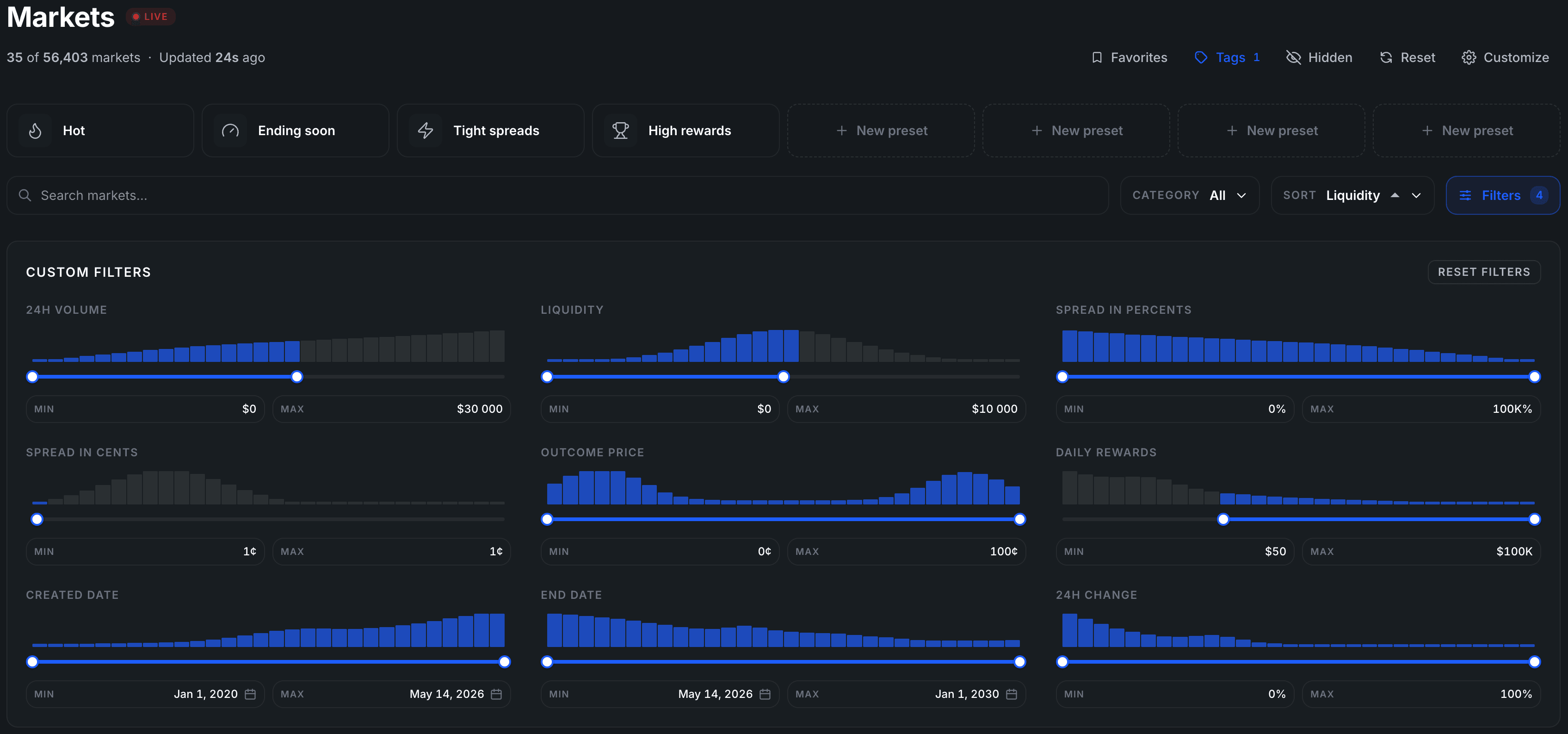Open the Sort Liquidity dropdown chevron

click(1416, 195)
